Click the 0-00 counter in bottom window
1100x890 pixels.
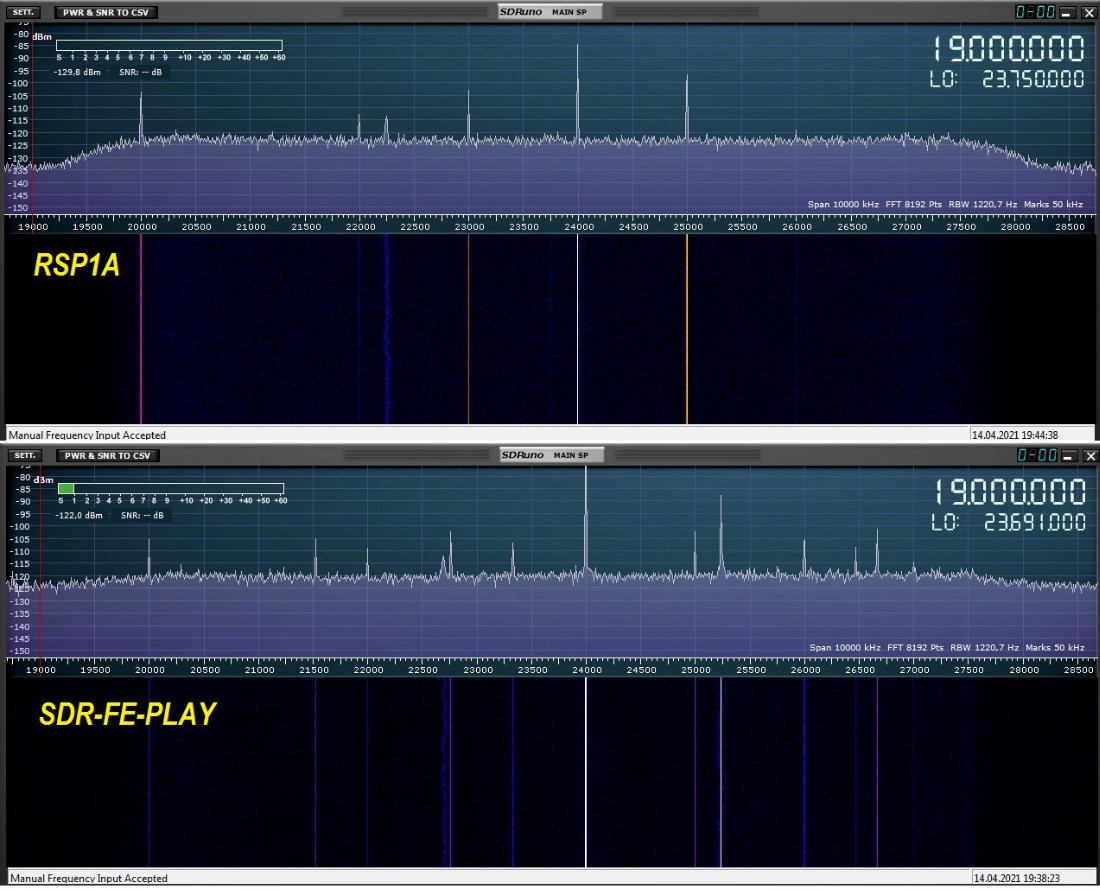(x=1037, y=455)
